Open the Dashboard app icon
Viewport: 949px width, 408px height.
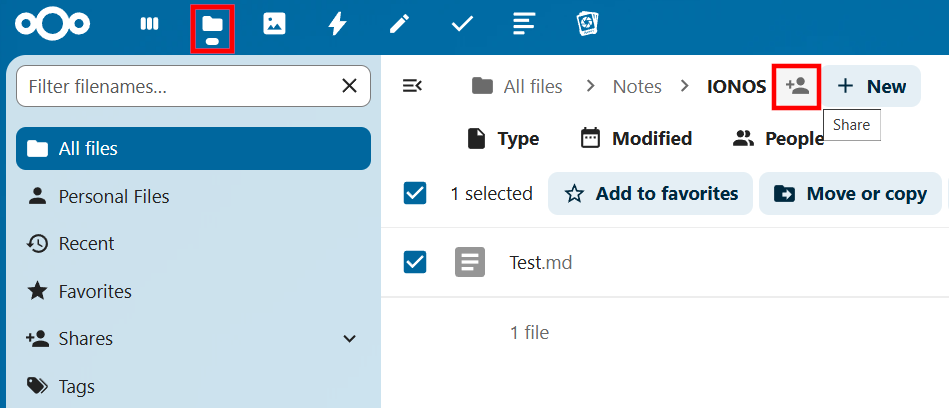[149, 24]
